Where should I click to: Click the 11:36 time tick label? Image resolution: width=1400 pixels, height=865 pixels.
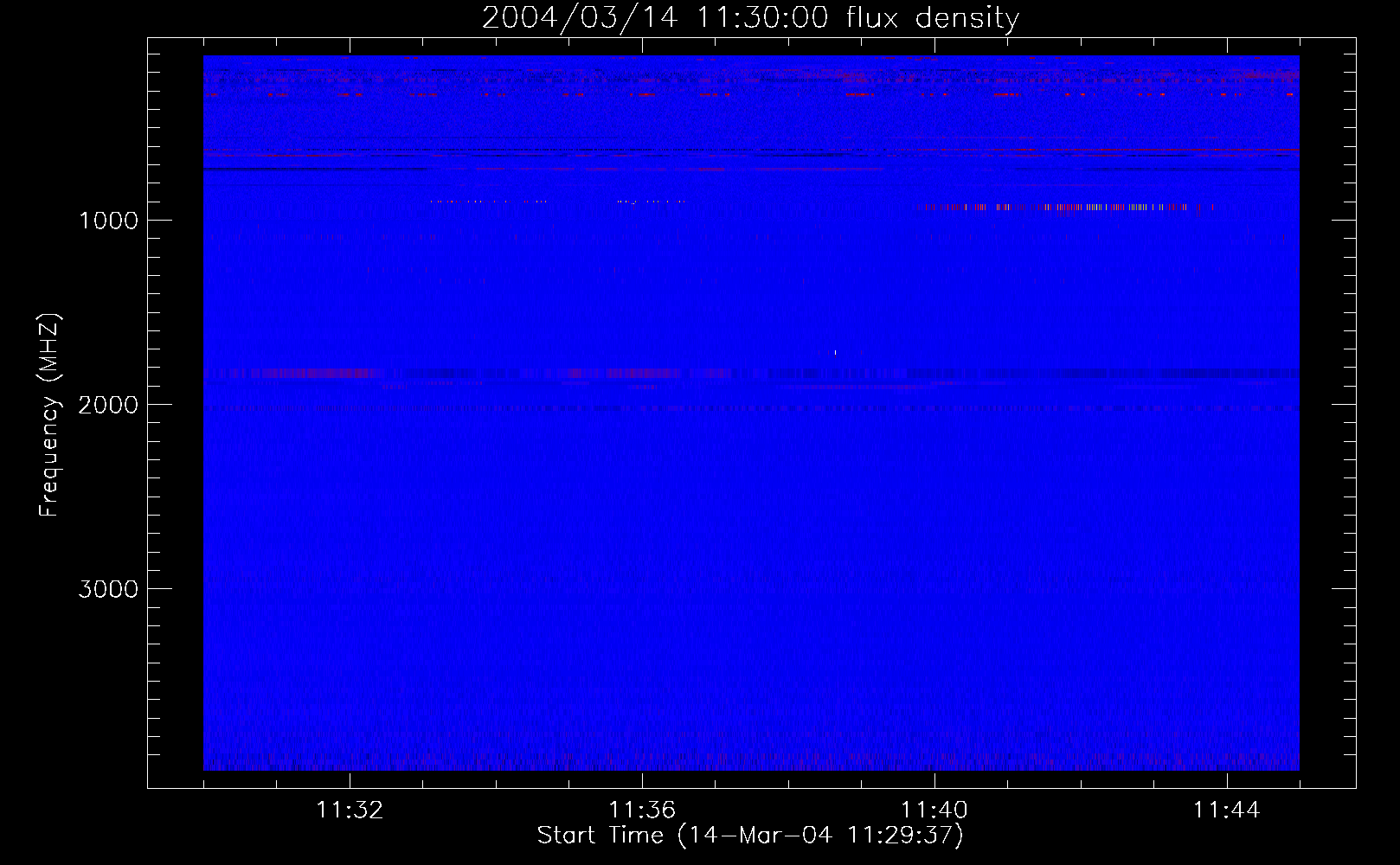tap(642, 811)
